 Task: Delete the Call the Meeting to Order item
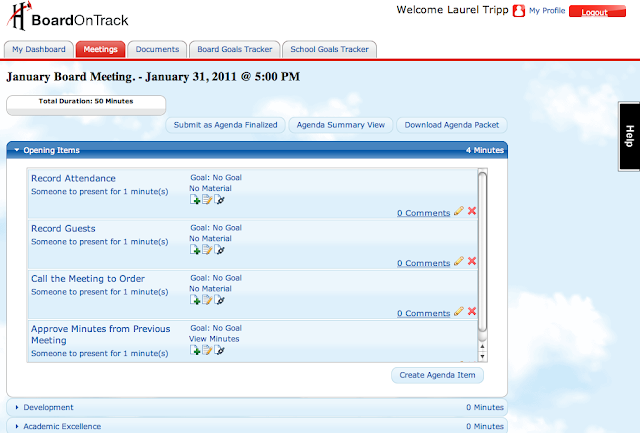coord(472,311)
